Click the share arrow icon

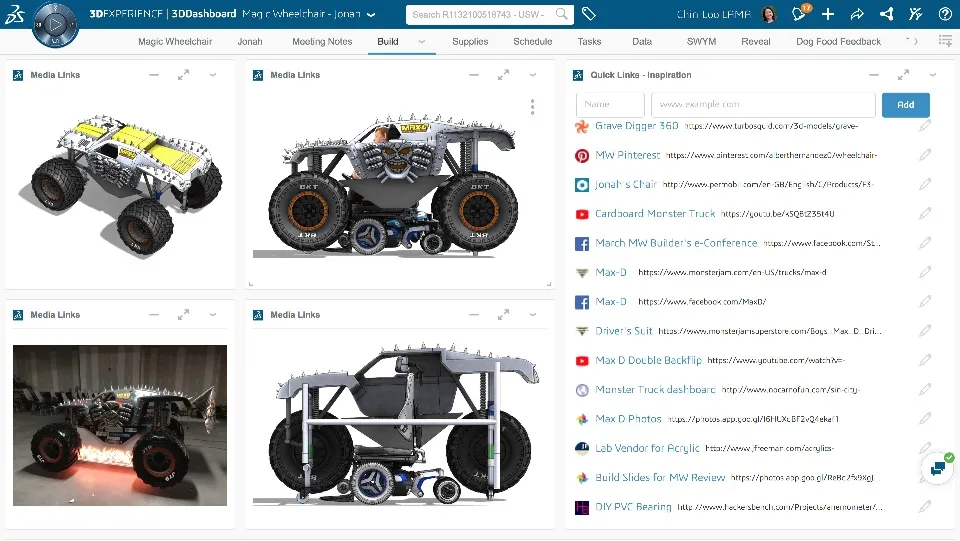coord(857,14)
